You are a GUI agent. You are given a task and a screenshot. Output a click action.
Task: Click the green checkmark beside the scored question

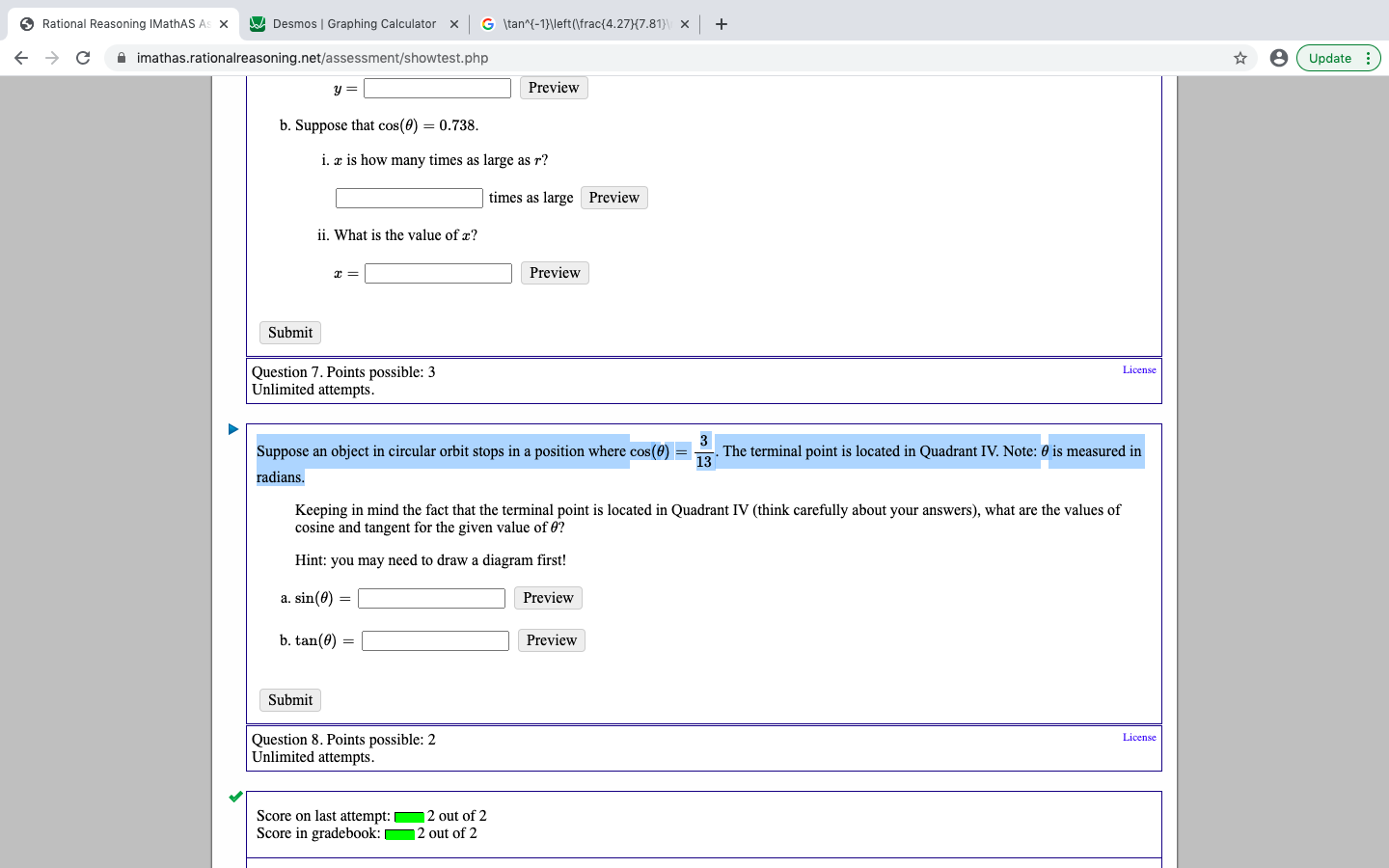tap(234, 797)
